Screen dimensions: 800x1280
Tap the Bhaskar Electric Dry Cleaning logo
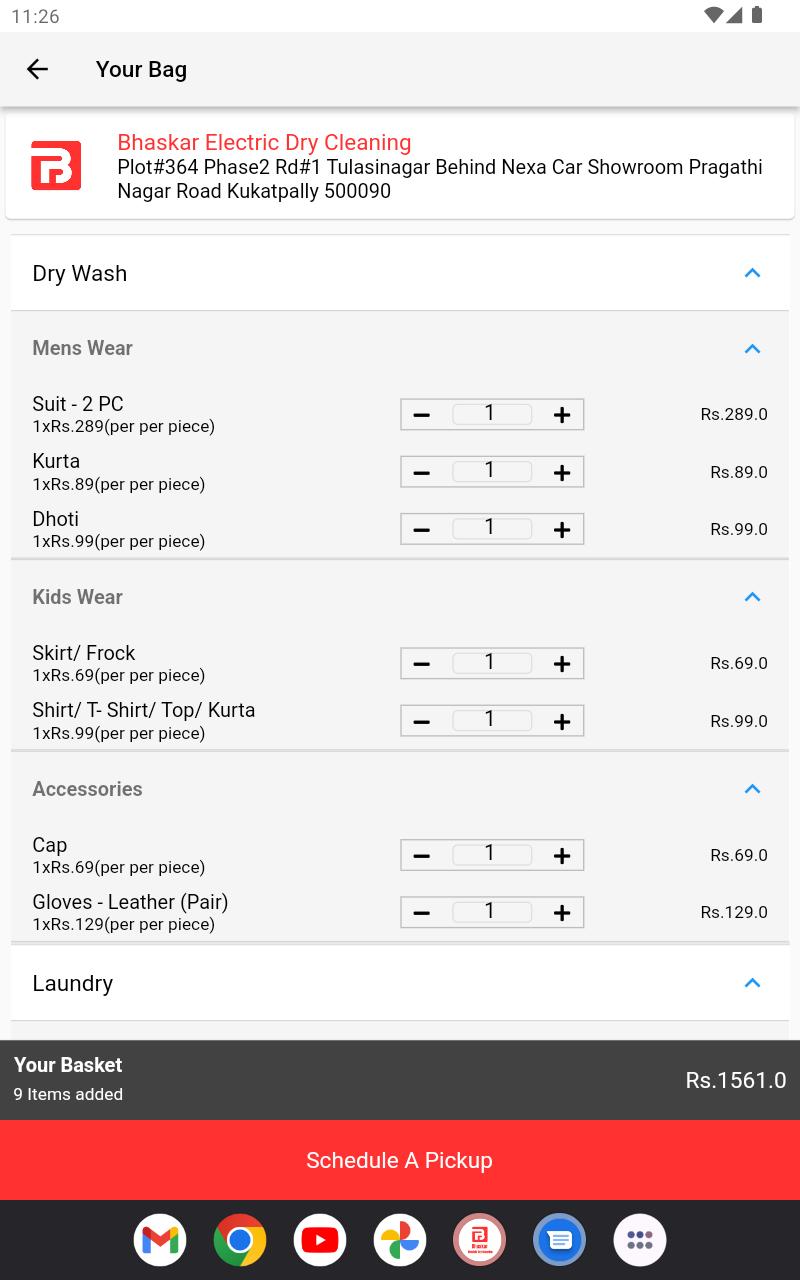pyautogui.click(x=56, y=166)
